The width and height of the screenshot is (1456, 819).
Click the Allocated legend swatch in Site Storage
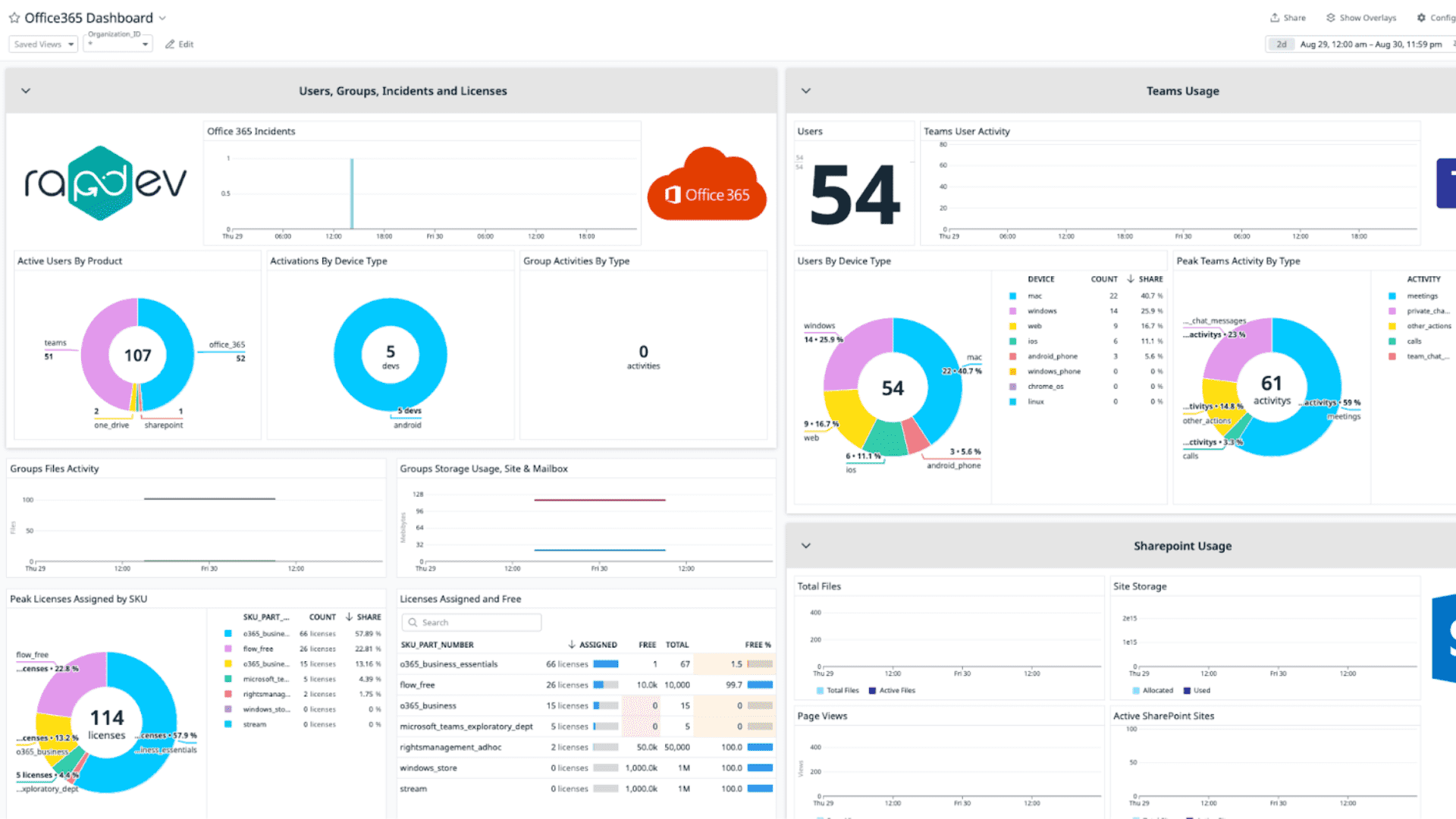click(x=1136, y=691)
